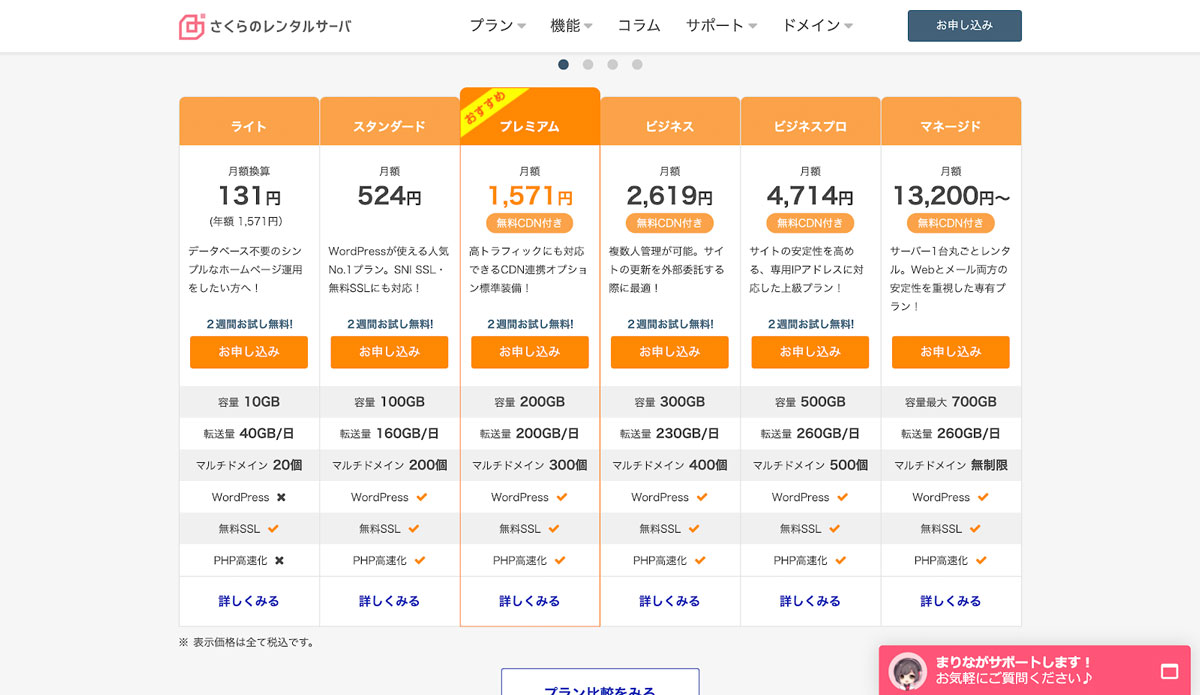Select the ライト plan header
The height and width of the screenshot is (695, 1200).
pos(249,121)
